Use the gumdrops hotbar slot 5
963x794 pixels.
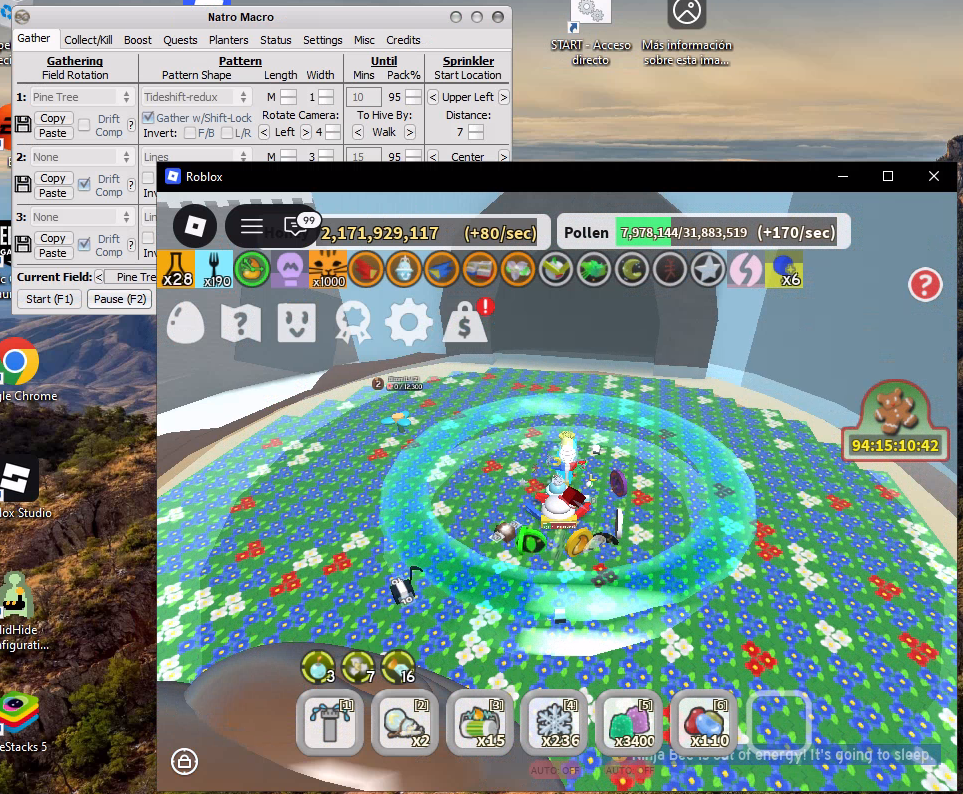pos(630,722)
